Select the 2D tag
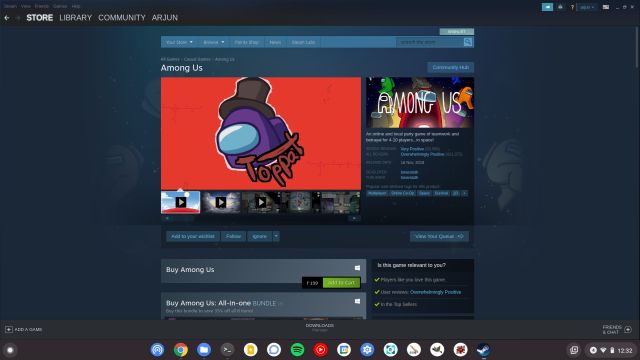Viewport: 640px width, 360px height. 456,193
